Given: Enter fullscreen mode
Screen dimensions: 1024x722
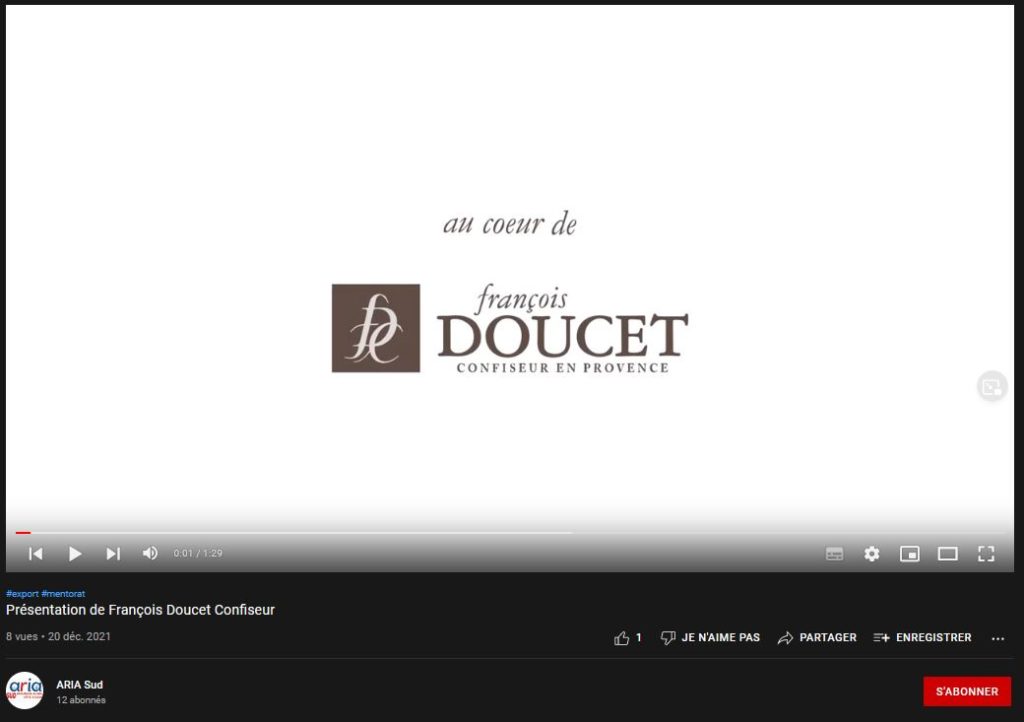Looking at the screenshot, I should [x=986, y=554].
